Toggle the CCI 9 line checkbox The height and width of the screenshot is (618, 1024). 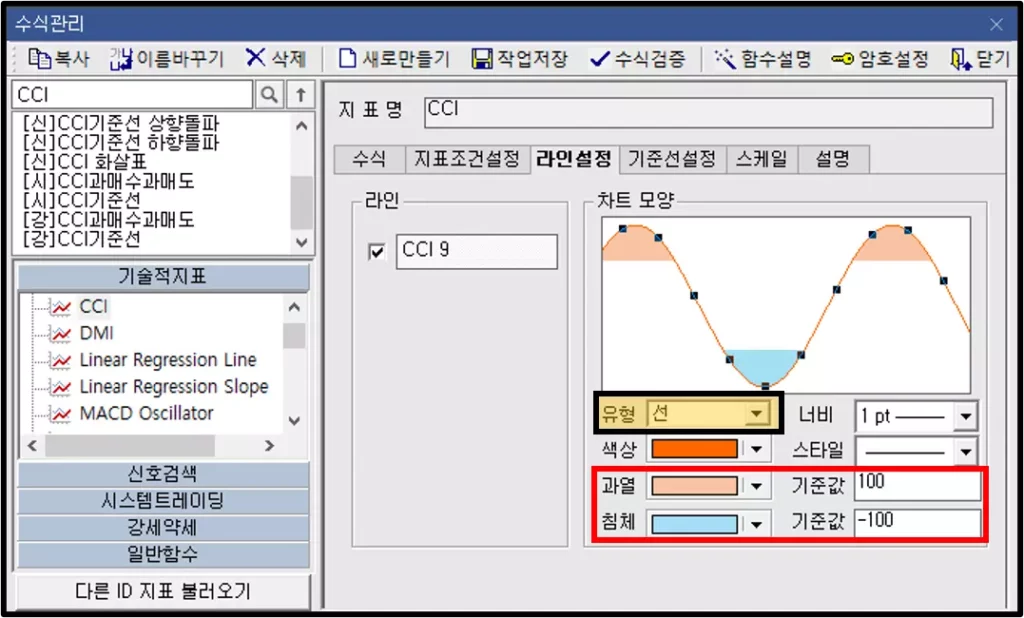point(377,252)
